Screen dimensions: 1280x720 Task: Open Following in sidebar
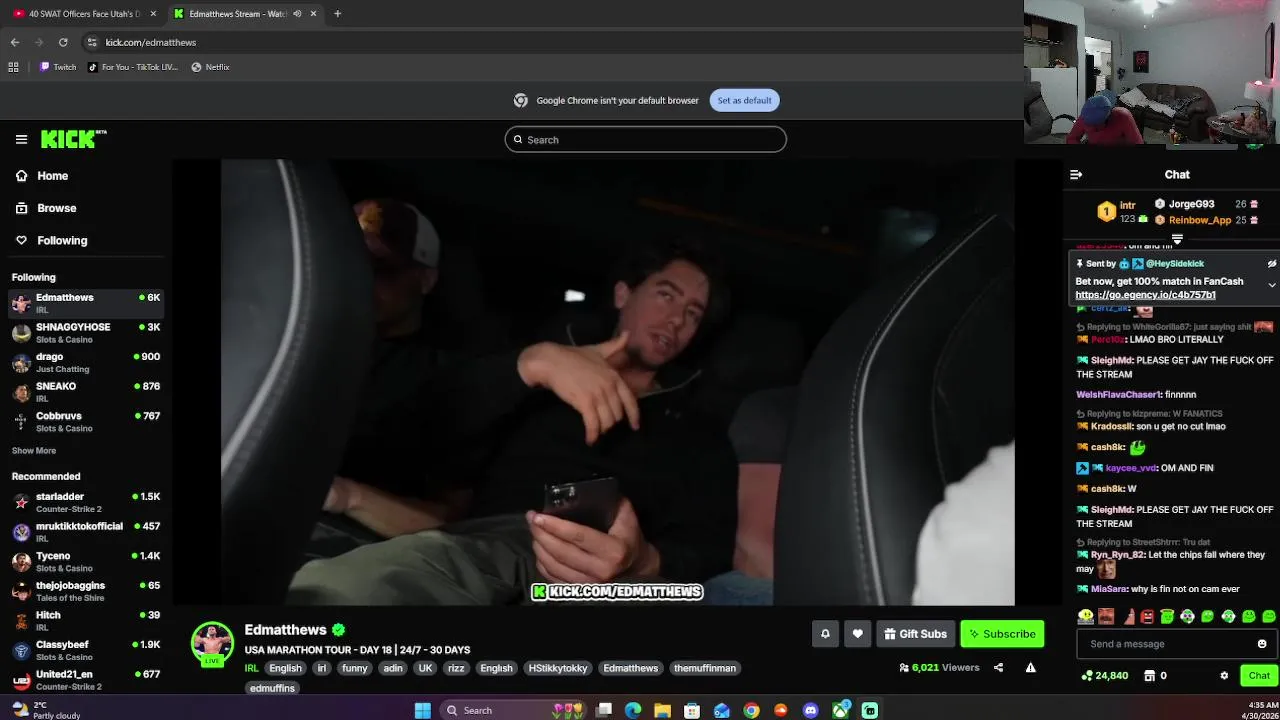51,240
